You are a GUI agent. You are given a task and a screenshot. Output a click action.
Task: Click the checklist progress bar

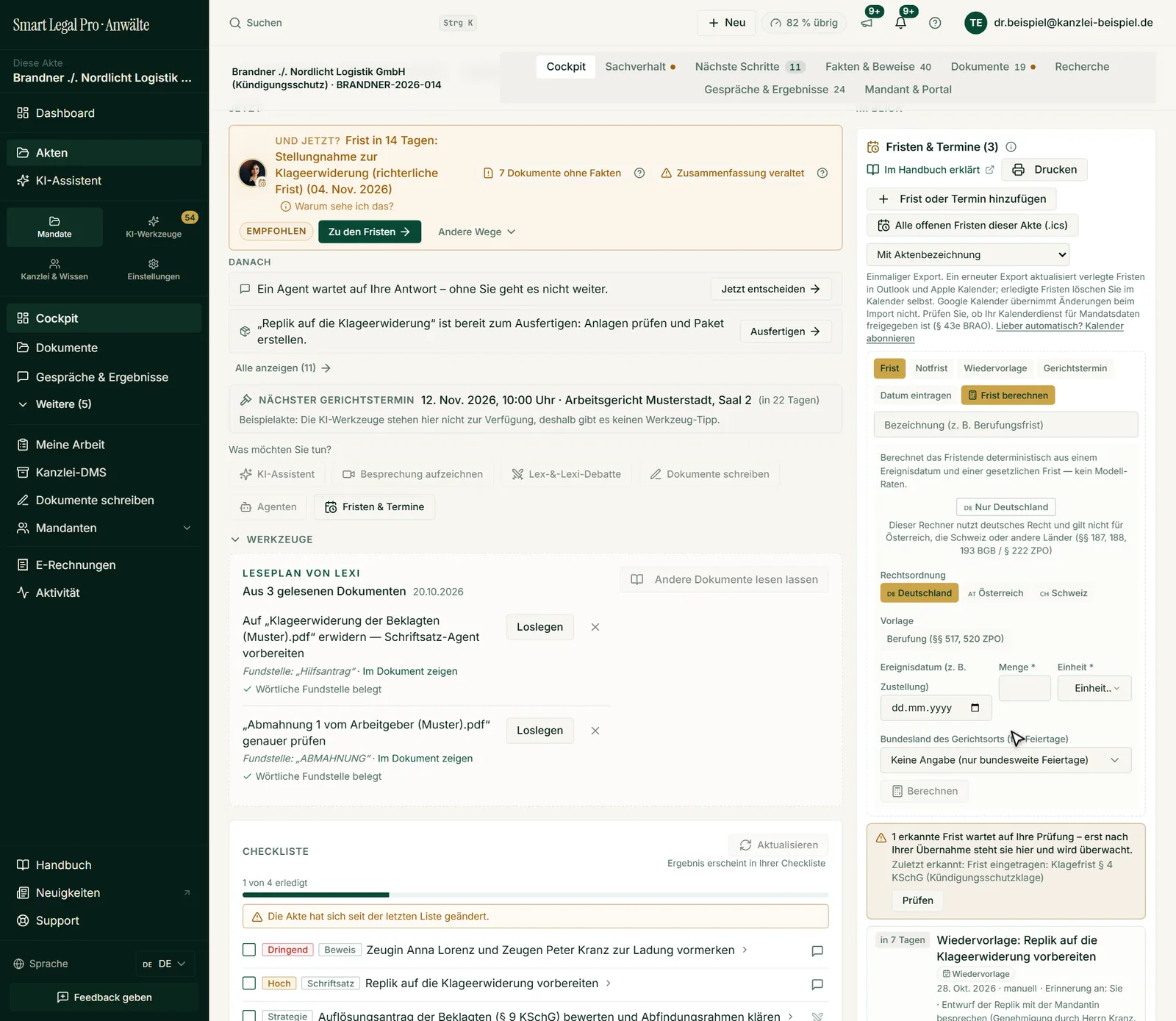coord(535,895)
